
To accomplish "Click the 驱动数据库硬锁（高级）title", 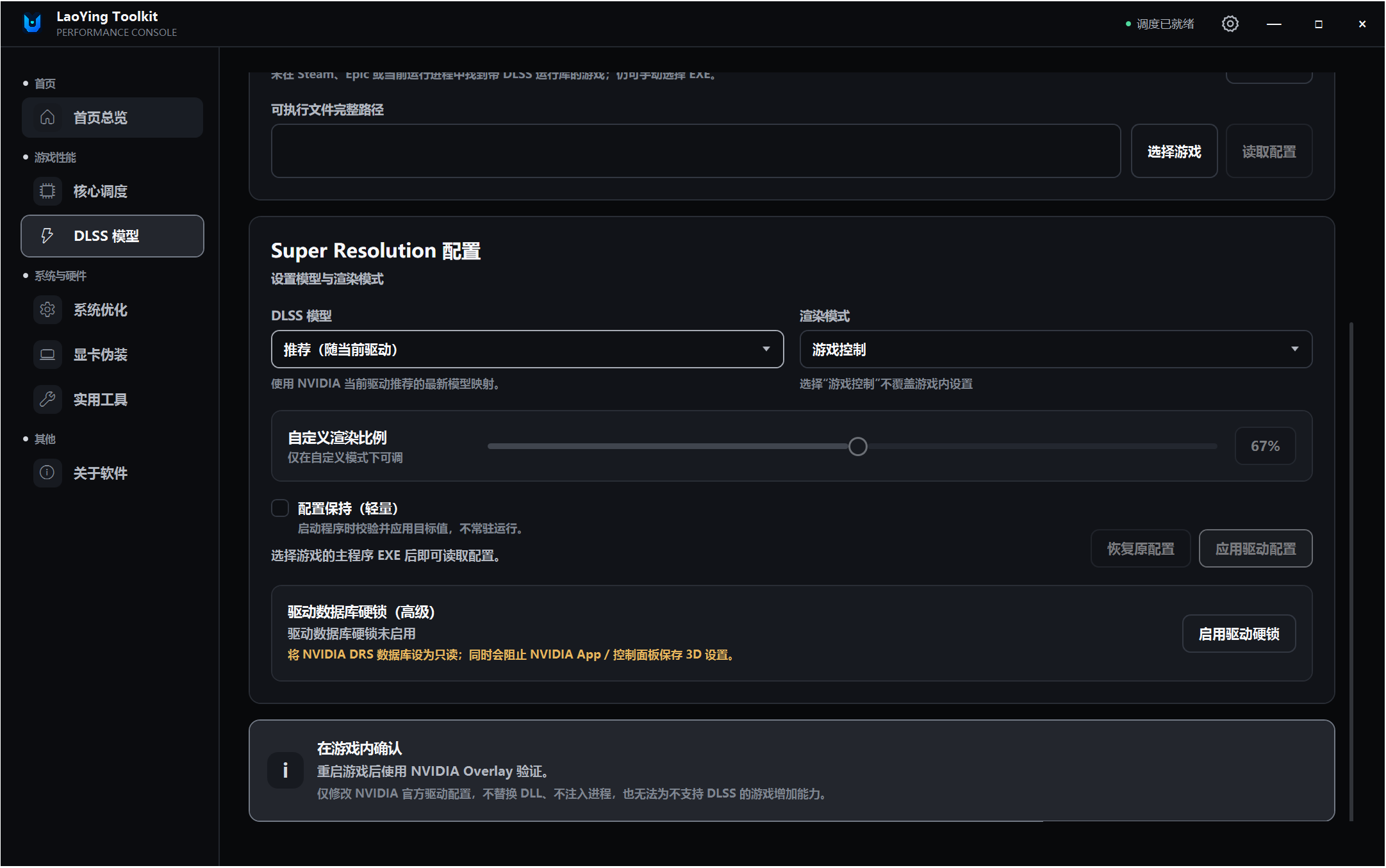I will pos(361,612).
